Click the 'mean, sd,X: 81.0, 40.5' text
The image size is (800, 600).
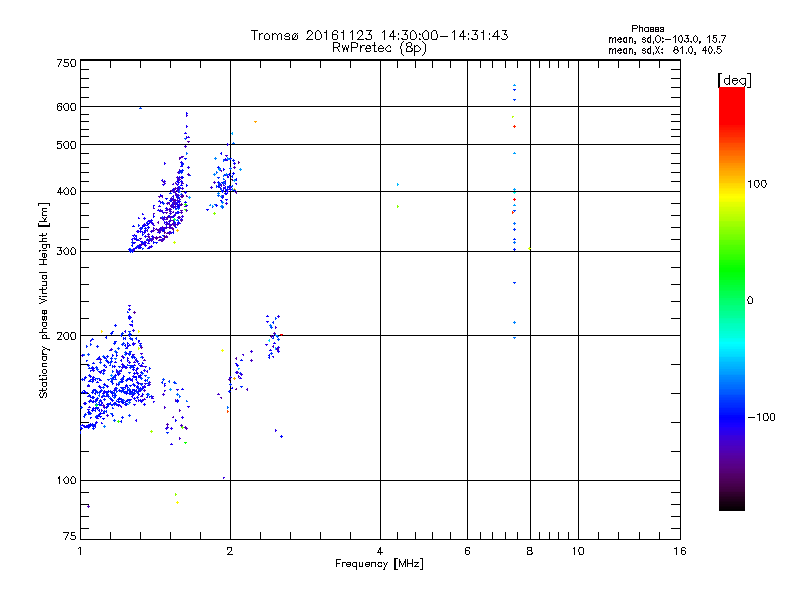click(x=665, y=50)
